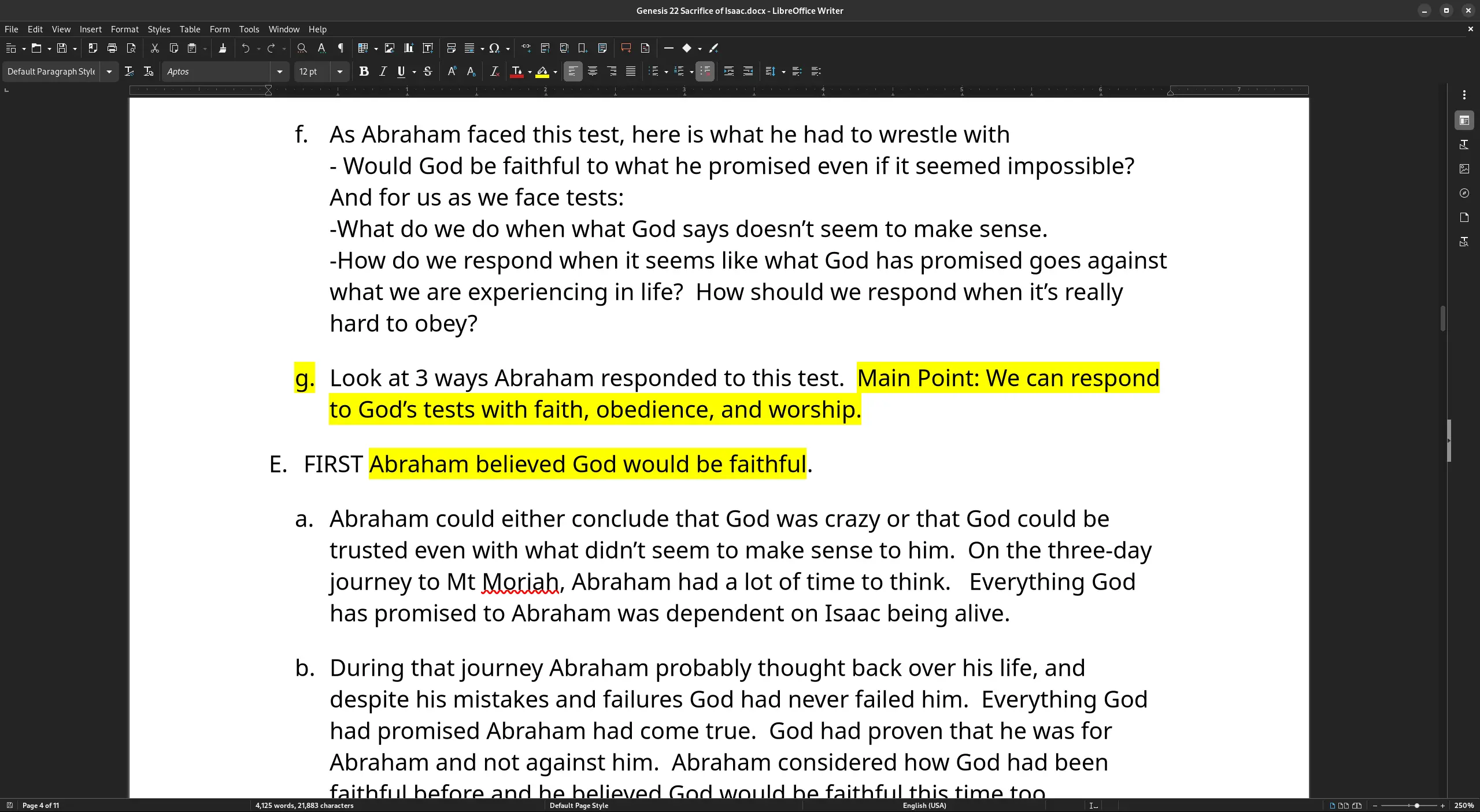Change the document language from English (USA)
The height and width of the screenshot is (812, 1480).
pyautogui.click(x=923, y=805)
